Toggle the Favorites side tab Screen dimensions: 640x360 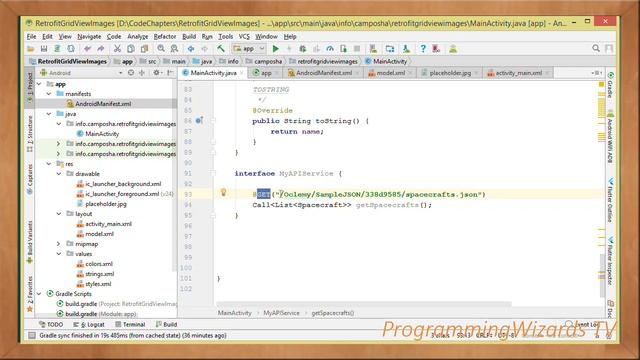coord(30,293)
